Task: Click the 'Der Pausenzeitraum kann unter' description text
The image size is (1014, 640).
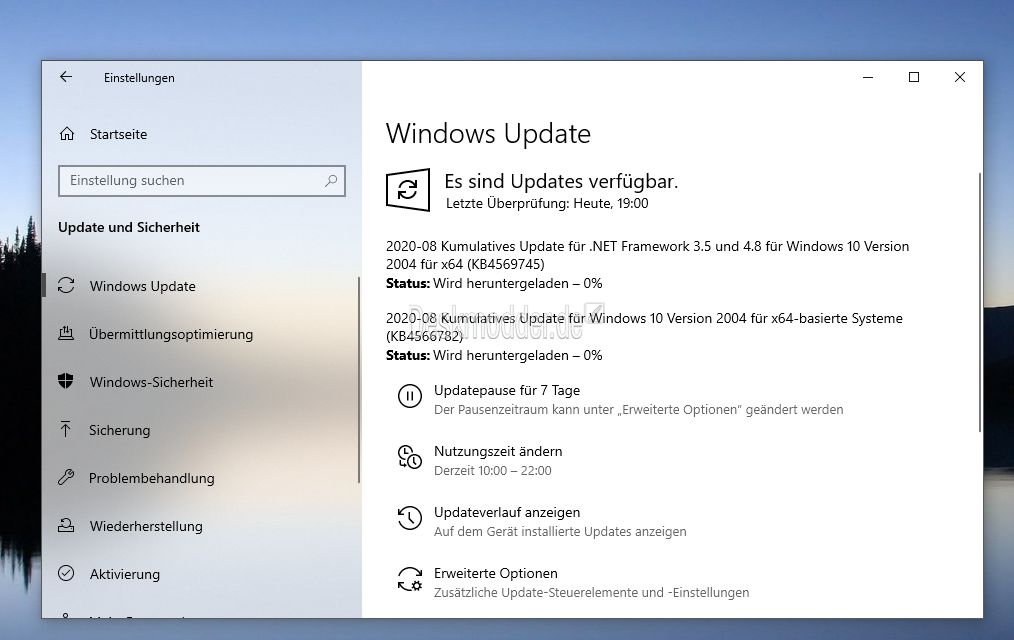Action: click(x=638, y=409)
